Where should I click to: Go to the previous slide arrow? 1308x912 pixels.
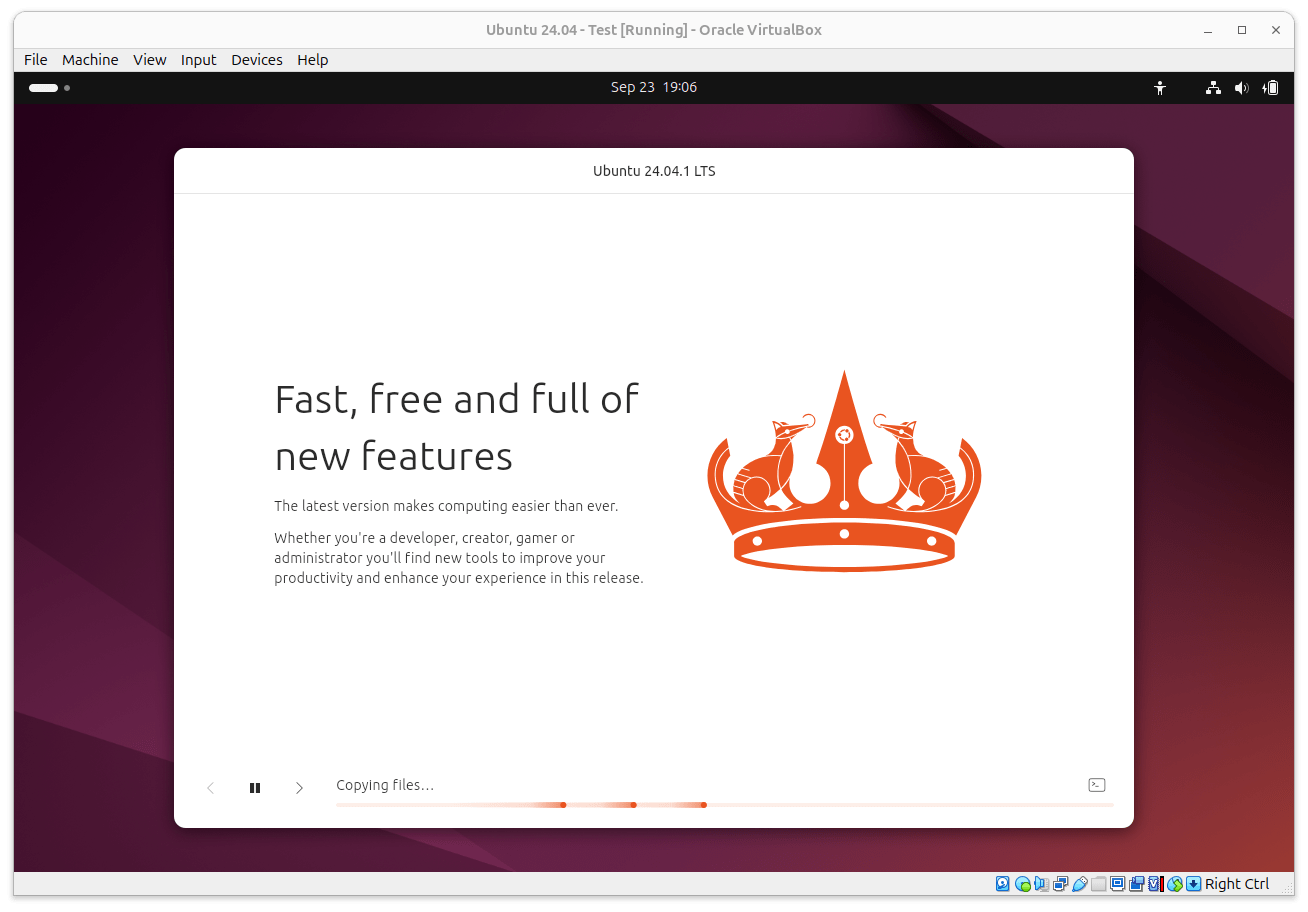coord(210,788)
